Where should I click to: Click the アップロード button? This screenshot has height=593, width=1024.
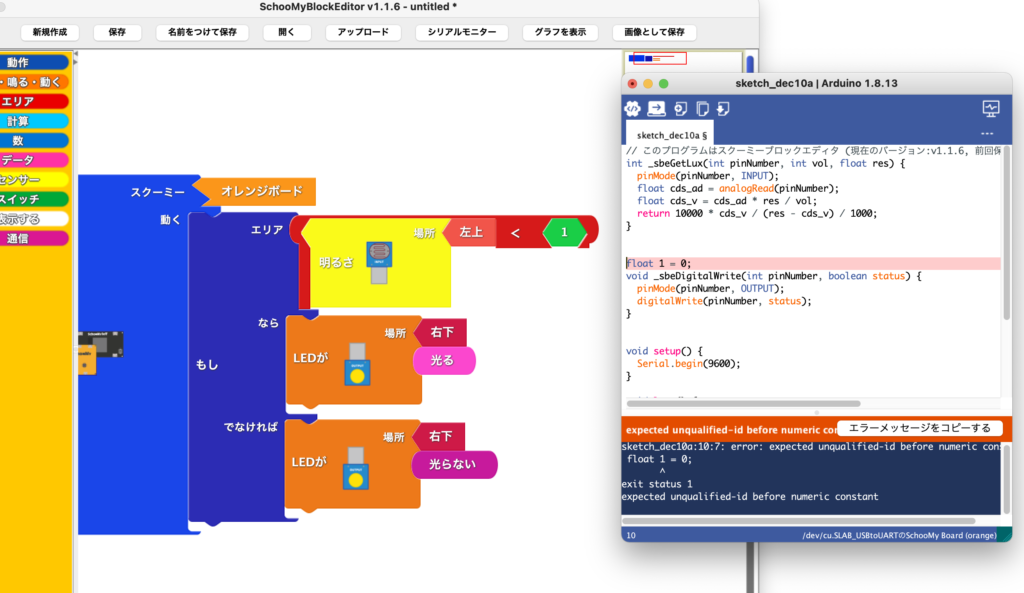[x=362, y=32]
